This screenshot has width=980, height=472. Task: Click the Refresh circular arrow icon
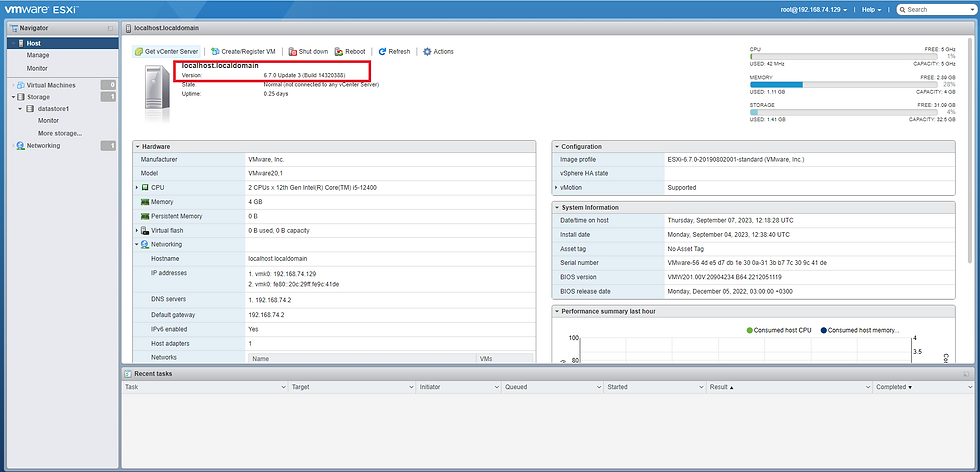coord(382,52)
